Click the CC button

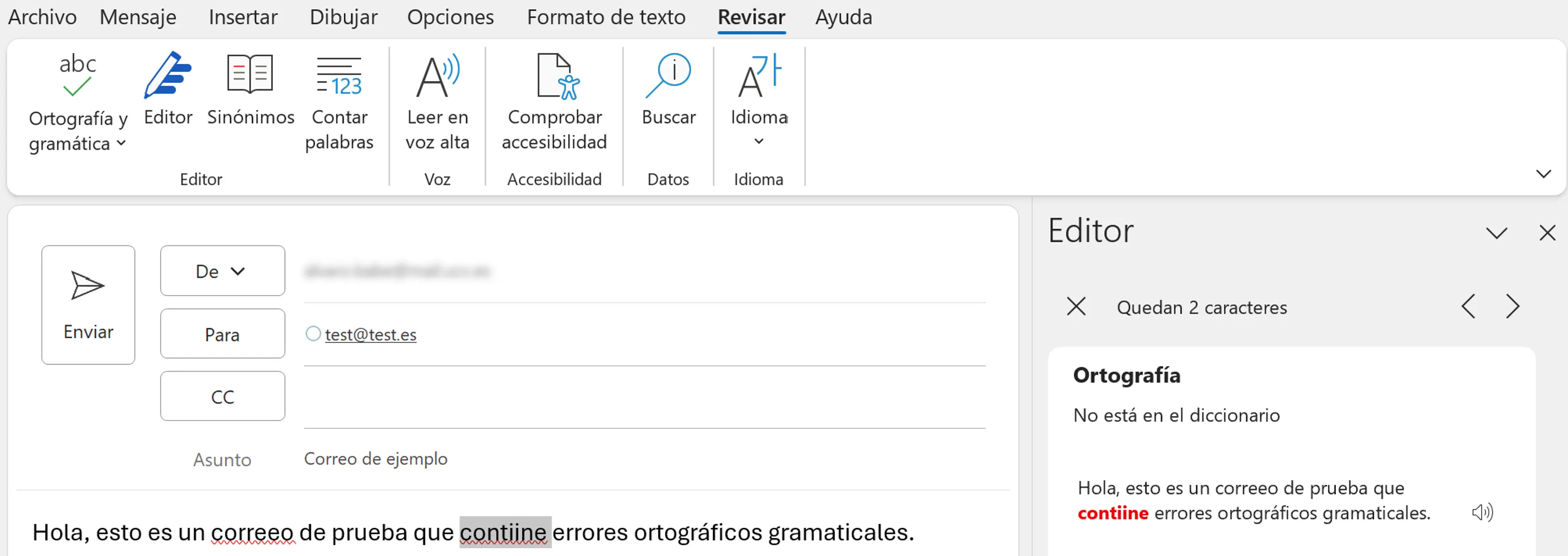pos(222,396)
